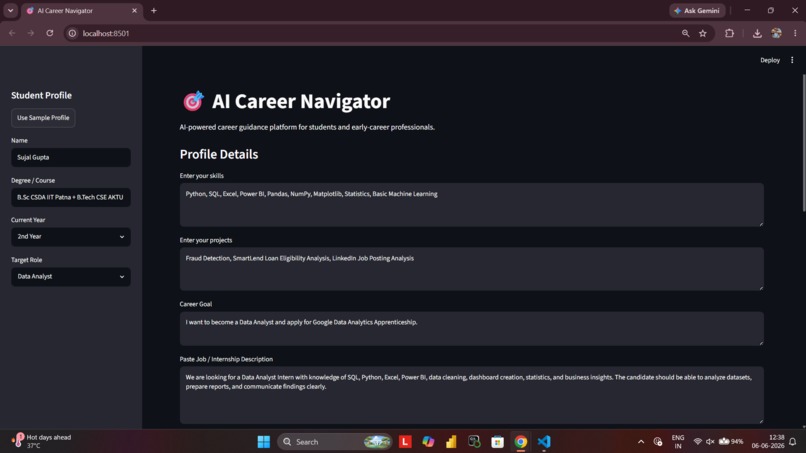The image size is (806, 453).
Task: Select the AI Career Navigator tab
Action: coord(81,11)
